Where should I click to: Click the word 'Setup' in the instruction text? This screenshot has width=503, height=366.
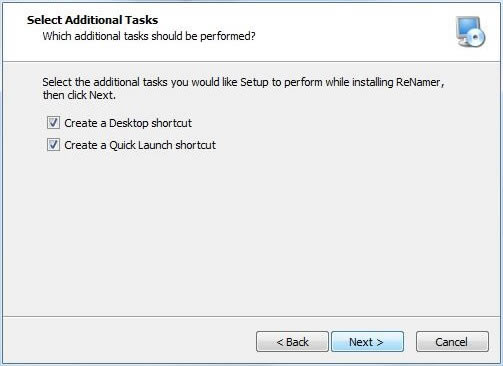tap(254, 82)
